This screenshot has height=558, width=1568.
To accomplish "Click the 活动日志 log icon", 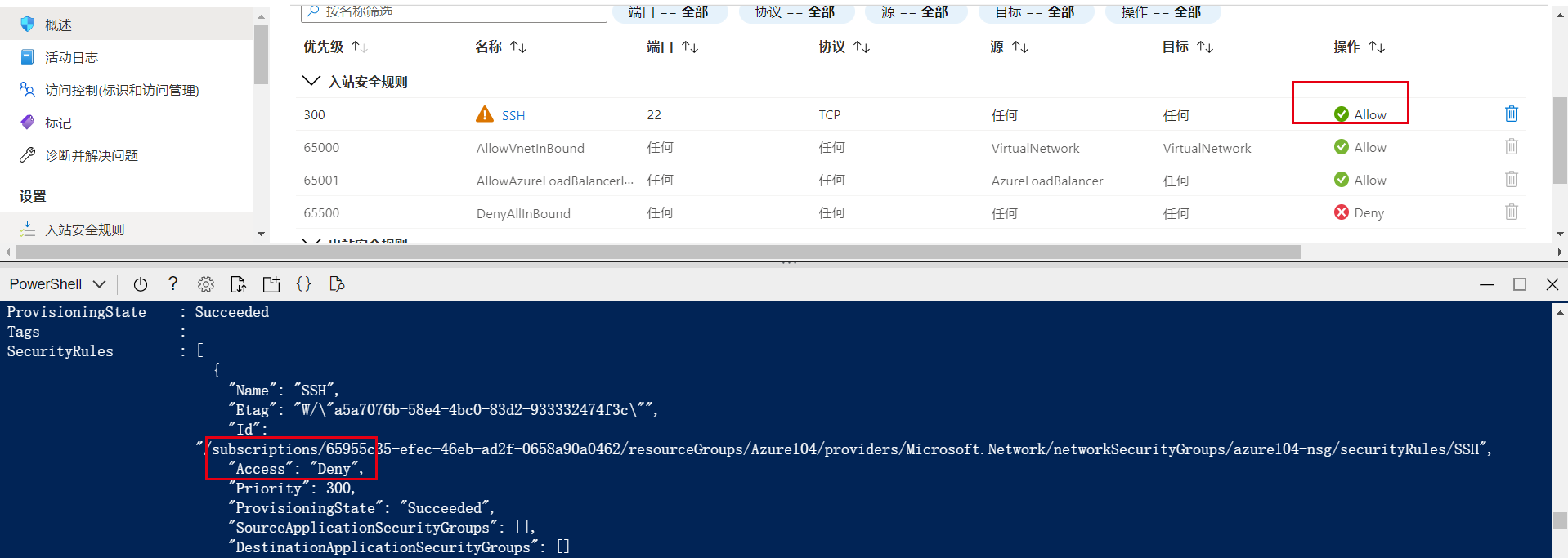I will 27,57.
